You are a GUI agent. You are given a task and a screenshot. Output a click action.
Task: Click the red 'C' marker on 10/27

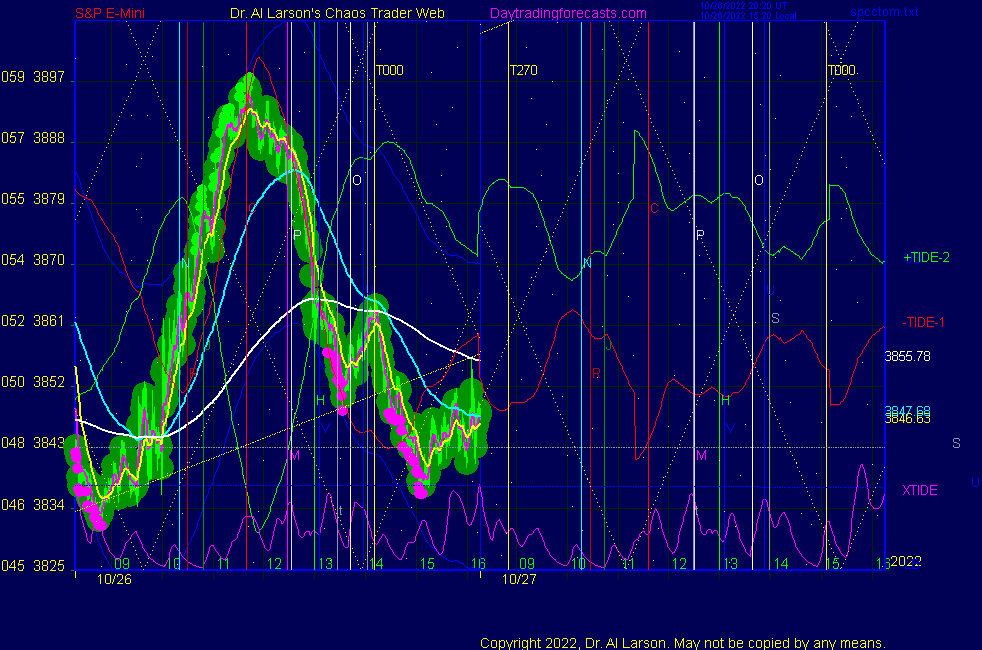coord(654,208)
